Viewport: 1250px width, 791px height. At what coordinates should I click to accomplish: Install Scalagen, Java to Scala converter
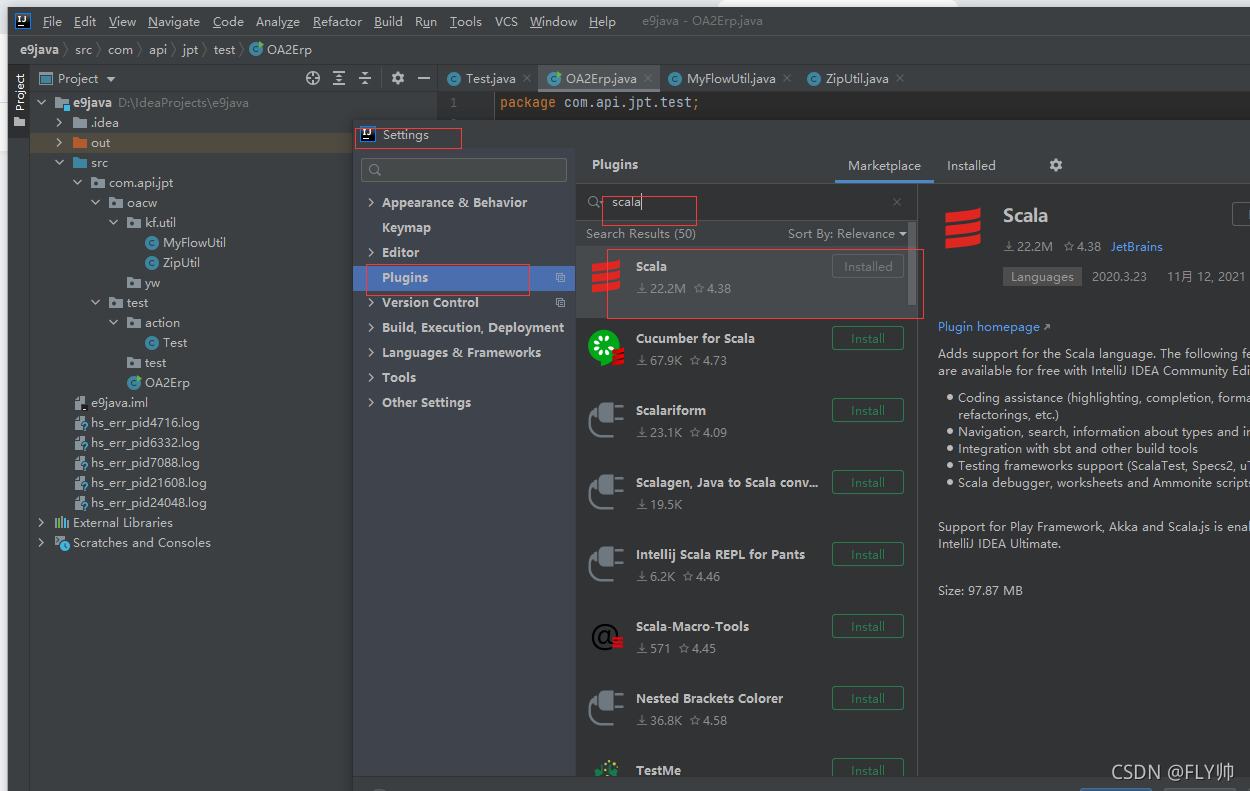tap(868, 482)
